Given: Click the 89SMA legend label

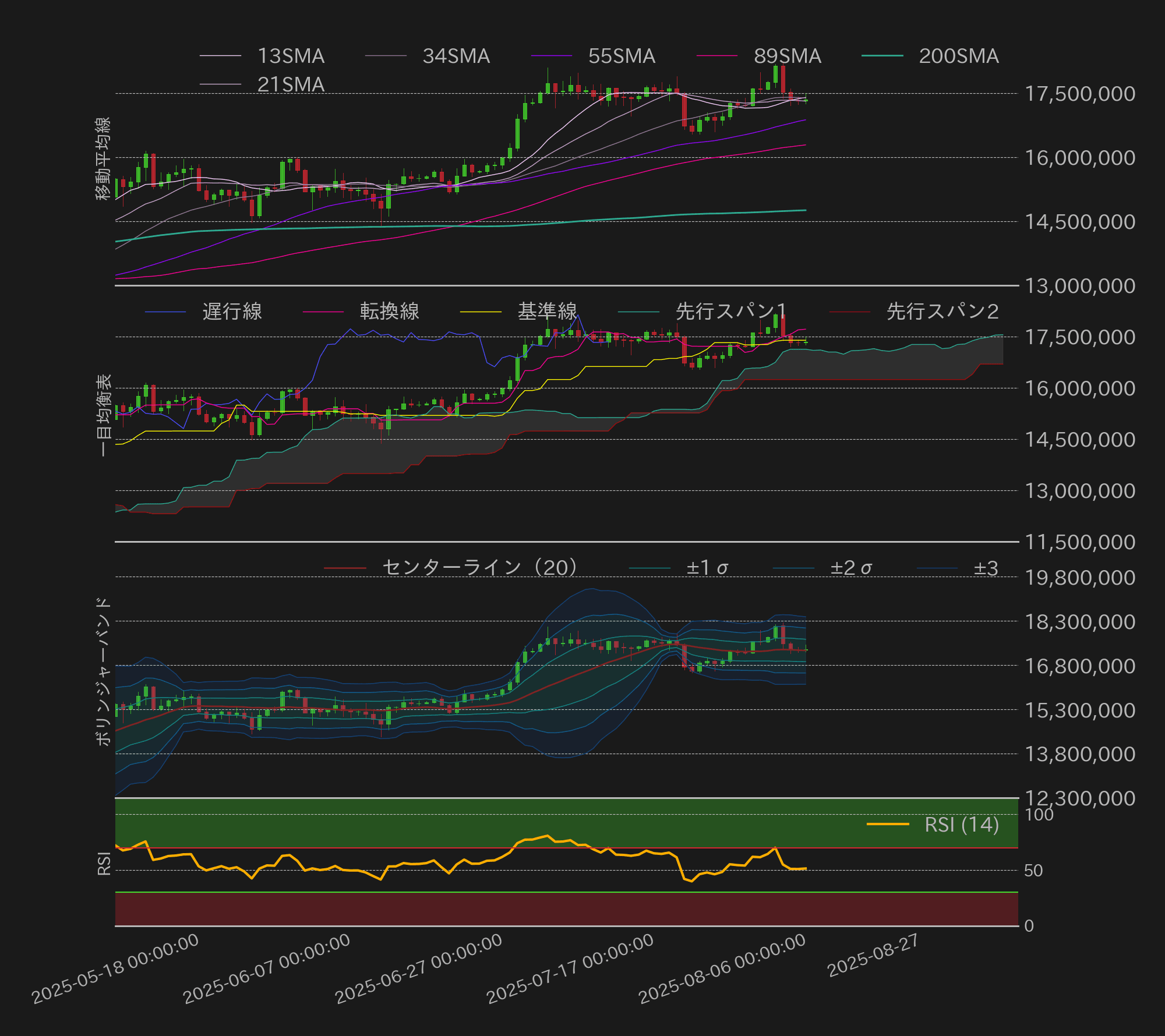Looking at the screenshot, I should 787,56.
